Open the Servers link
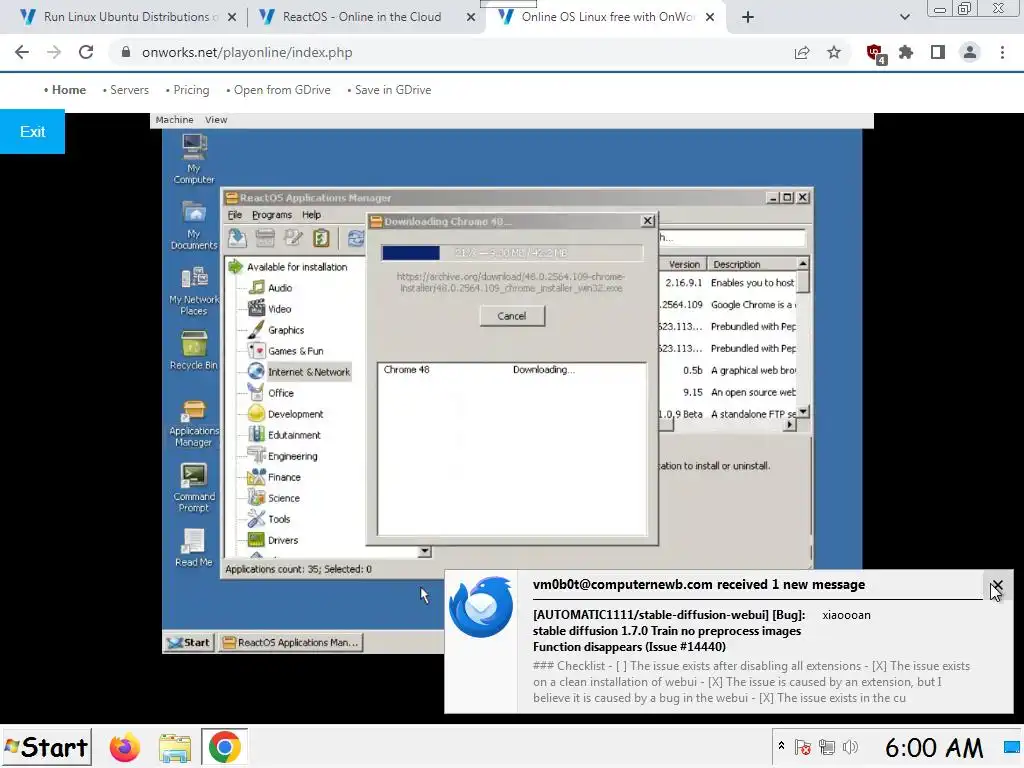 [x=129, y=90]
